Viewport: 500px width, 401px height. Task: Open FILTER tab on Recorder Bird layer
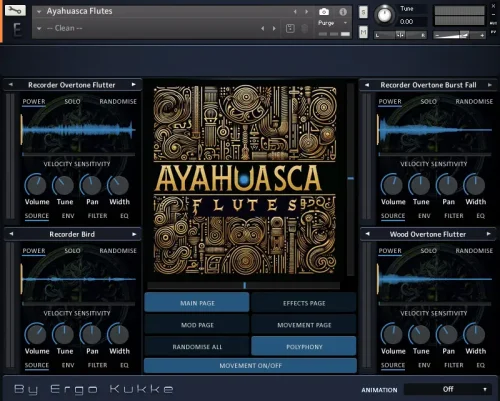97,365
